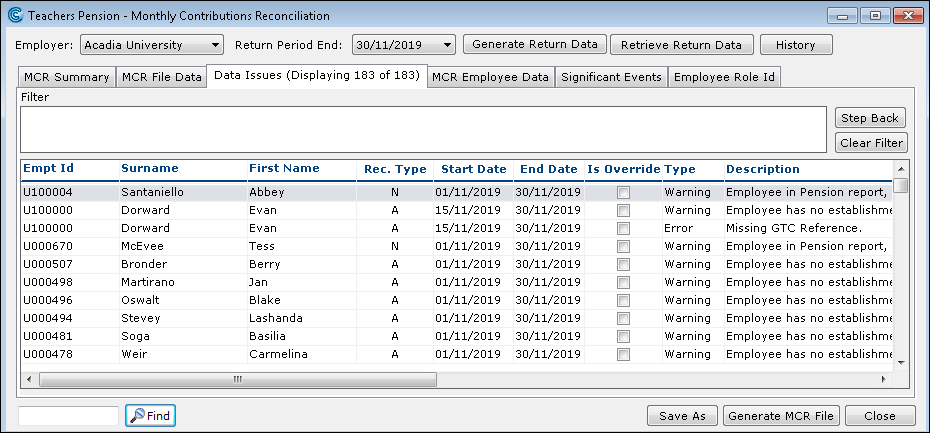Viewport: 930px width, 433px height.
Task: Toggle Is Override checkbox for Bronder row
Action: tap(623, 265)
